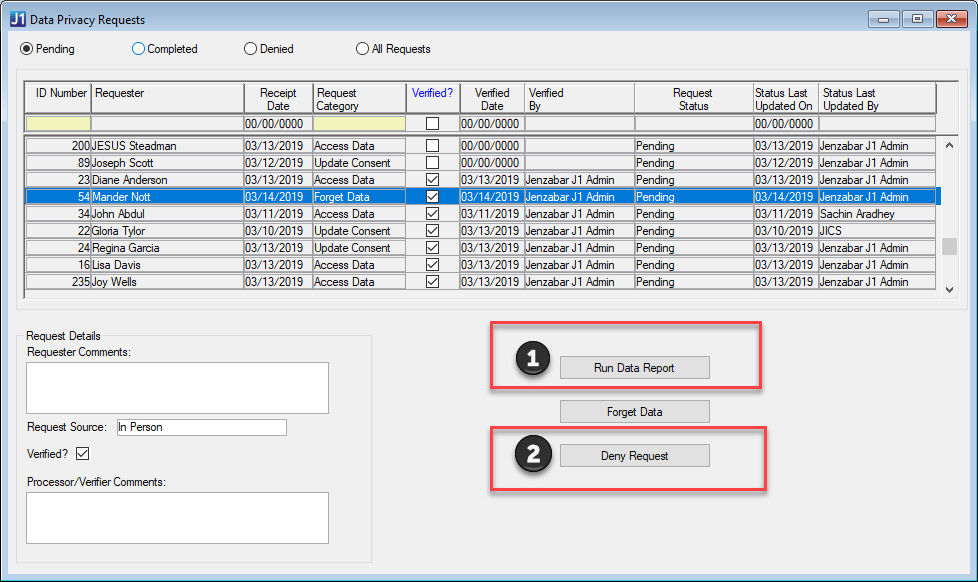Click into the Request Source field
Viewport: 978px width, 582px height.
click(201, 427)
